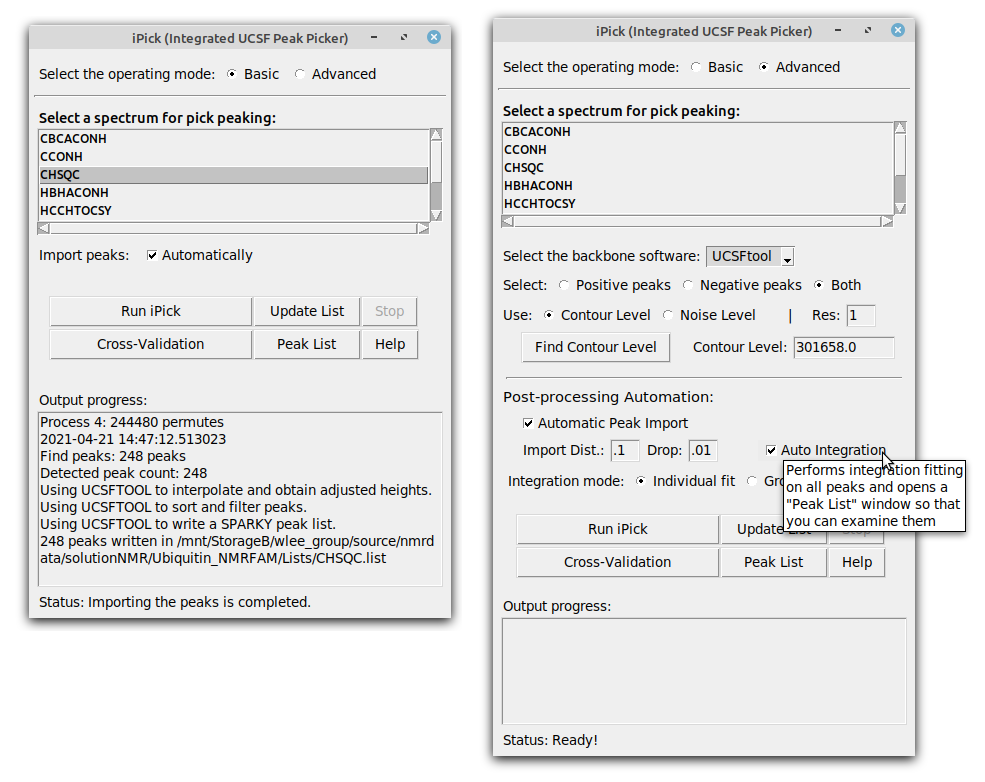Maximize the right iPick window

coord(868,31)
